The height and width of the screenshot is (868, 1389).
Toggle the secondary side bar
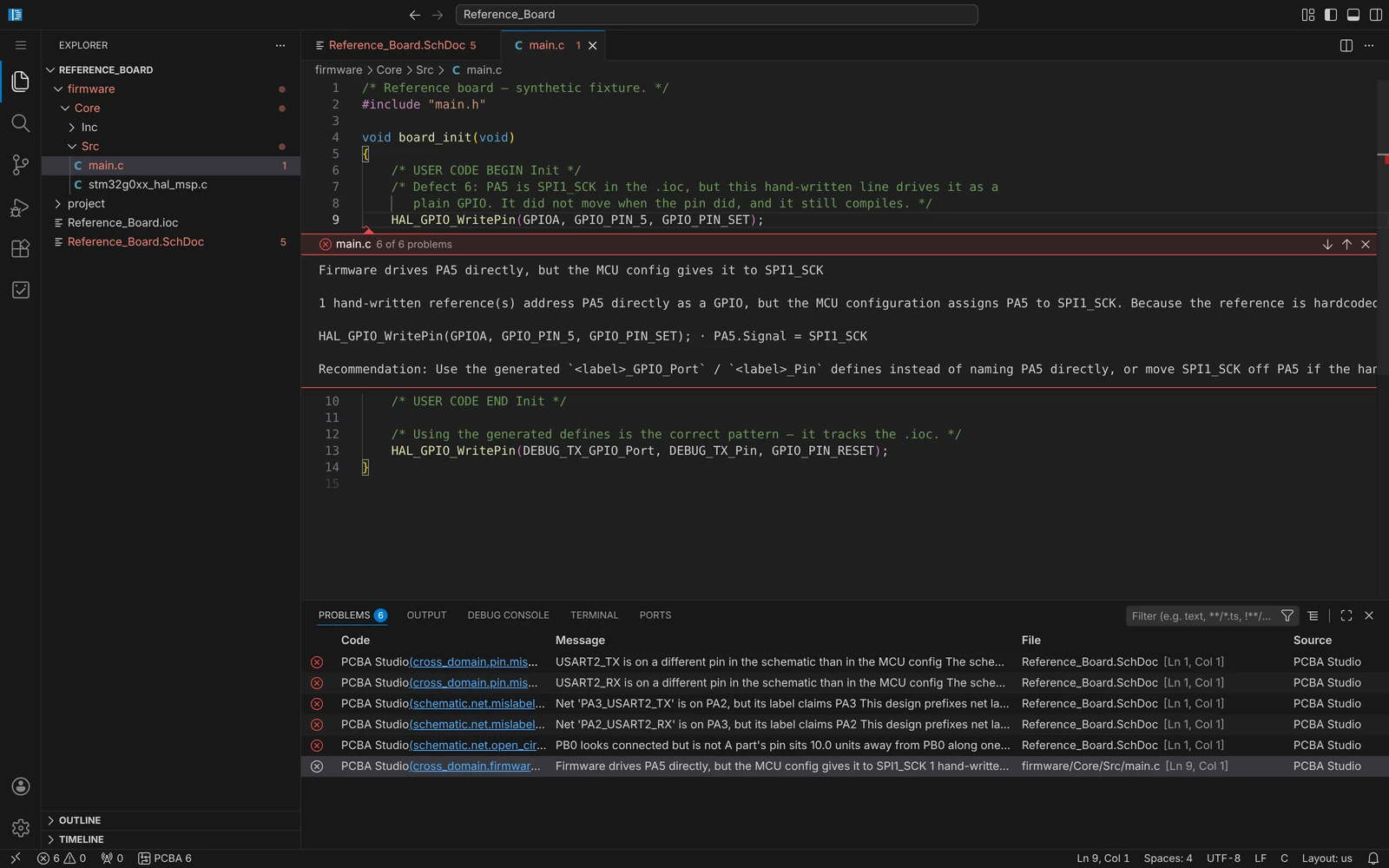pos(1376,15)
